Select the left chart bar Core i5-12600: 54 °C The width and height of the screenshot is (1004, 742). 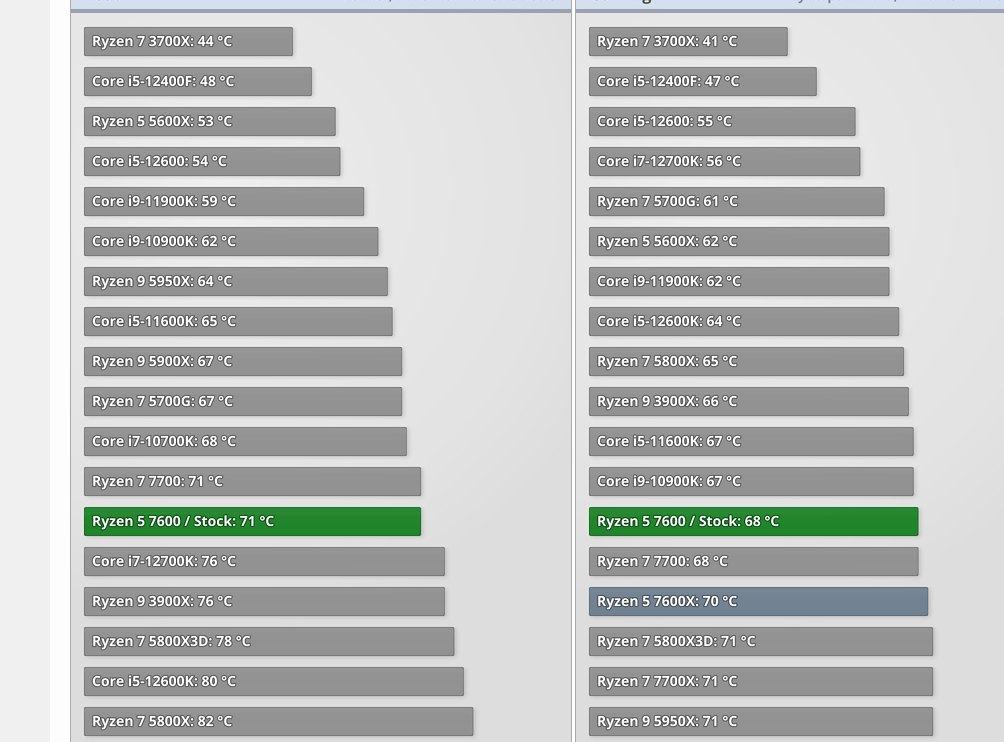pos(212,161)
